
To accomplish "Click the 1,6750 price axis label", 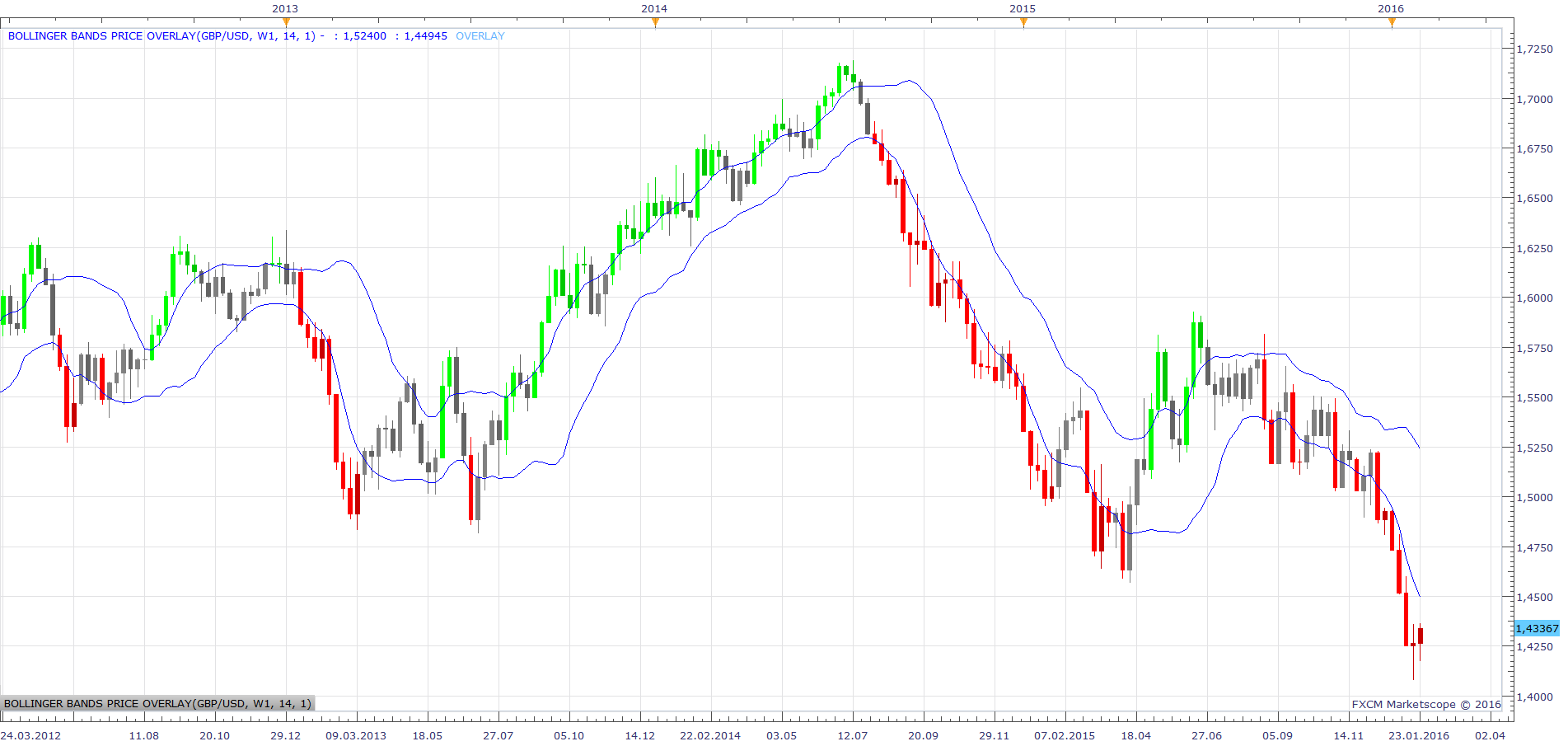I will [1535, 149].
